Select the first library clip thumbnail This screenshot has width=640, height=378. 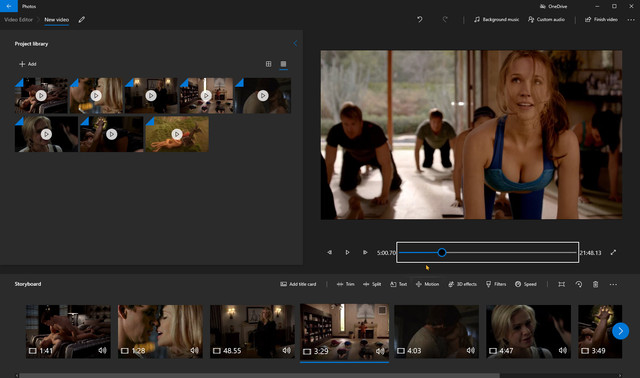(x=41, y=96)
